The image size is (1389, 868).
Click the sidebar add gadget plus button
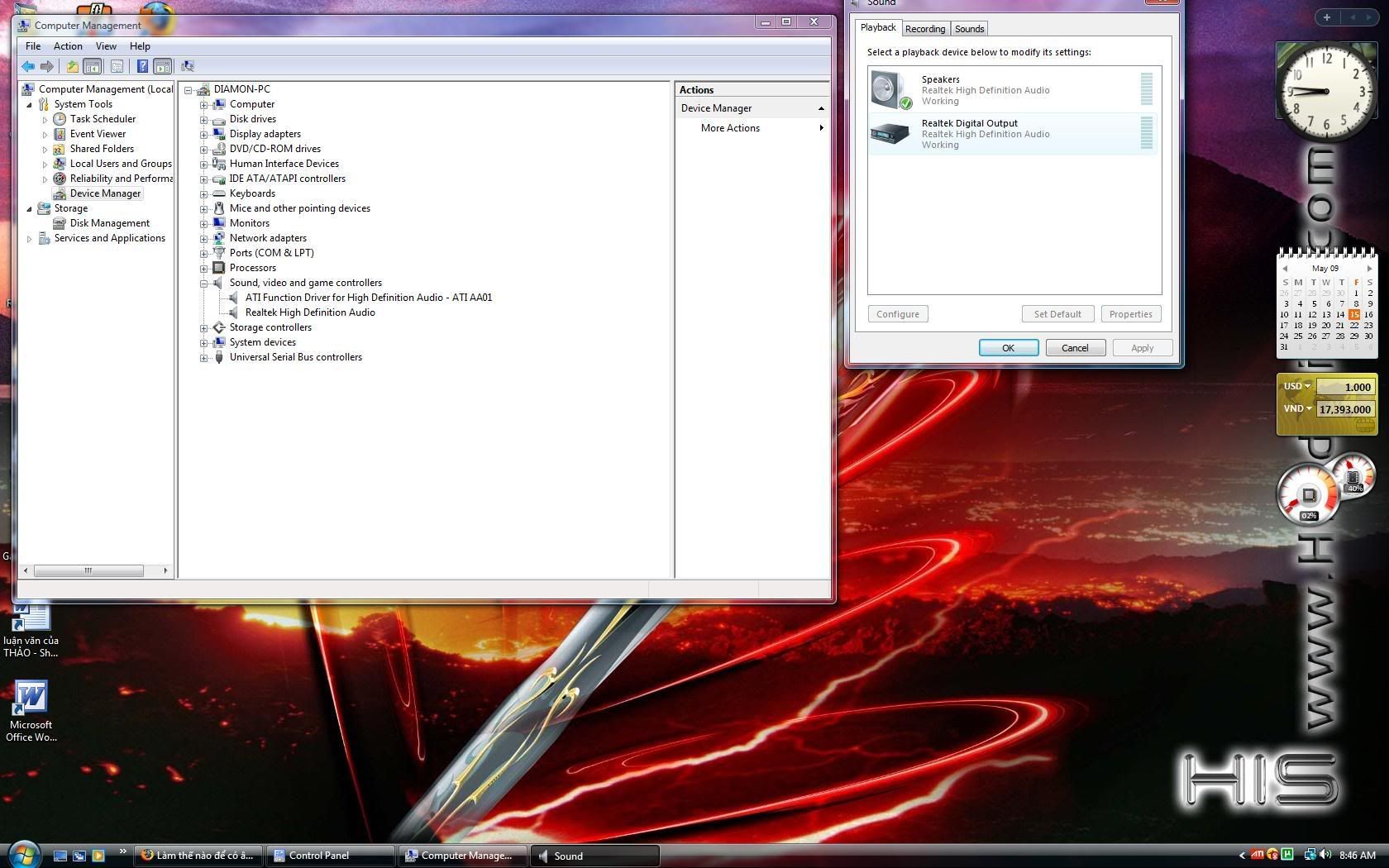1326,17
